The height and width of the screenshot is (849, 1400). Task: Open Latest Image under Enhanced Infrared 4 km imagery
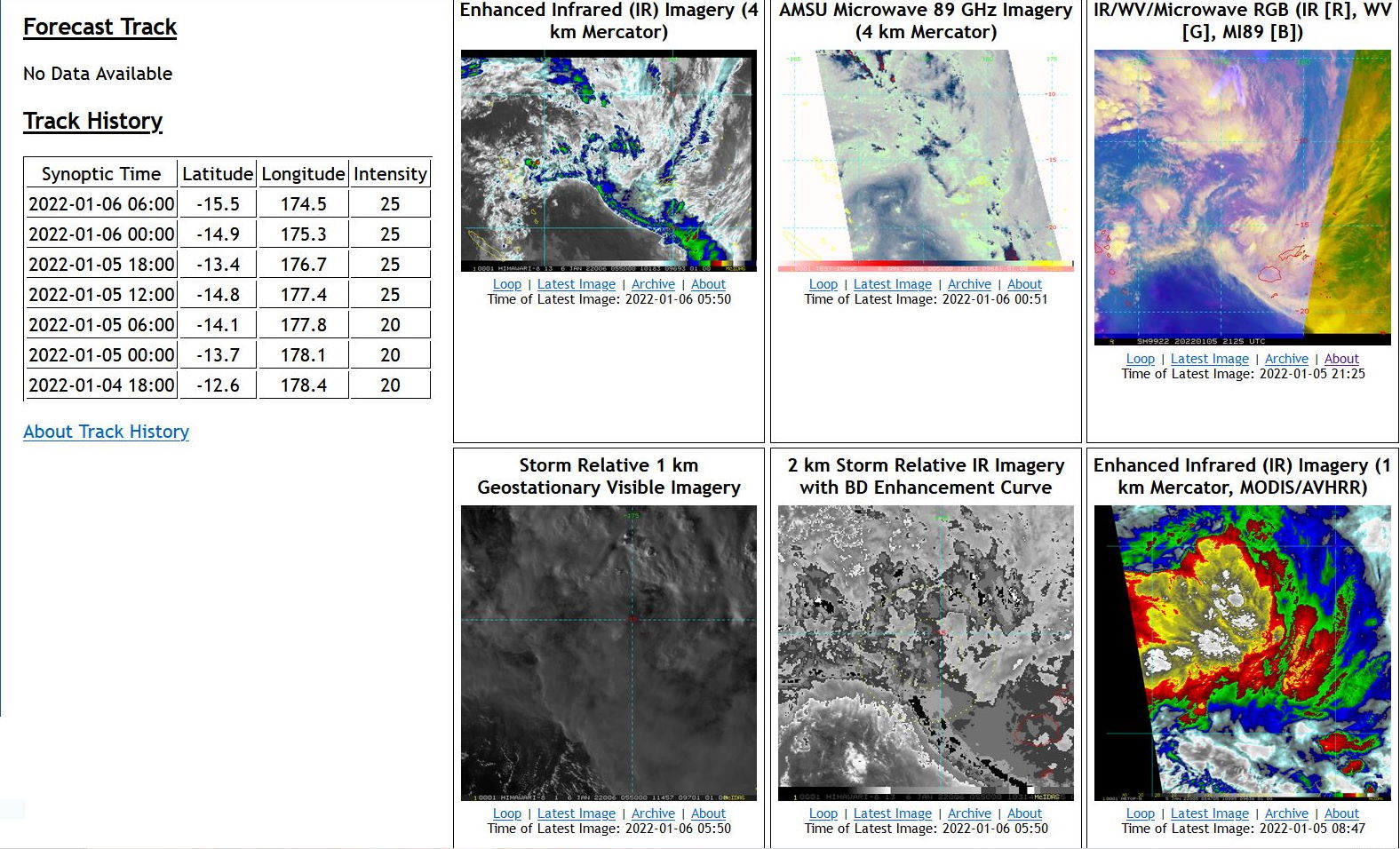(x=577, y=284)
